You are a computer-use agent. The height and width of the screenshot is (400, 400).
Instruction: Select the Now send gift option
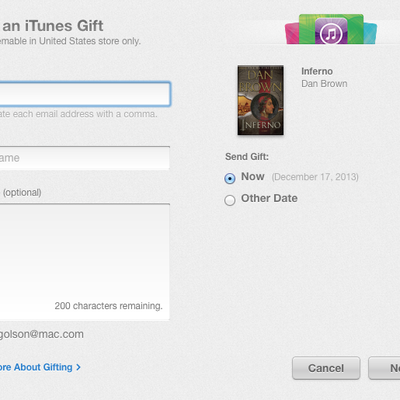[x=230, y=178]
